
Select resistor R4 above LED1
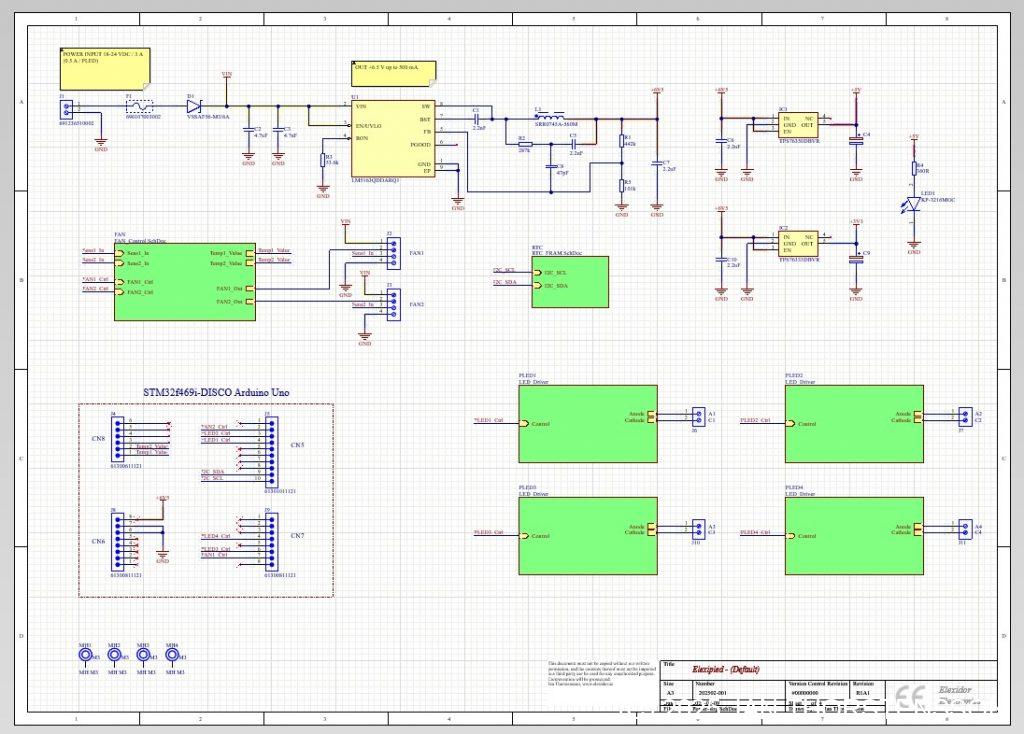pos(914,168)
